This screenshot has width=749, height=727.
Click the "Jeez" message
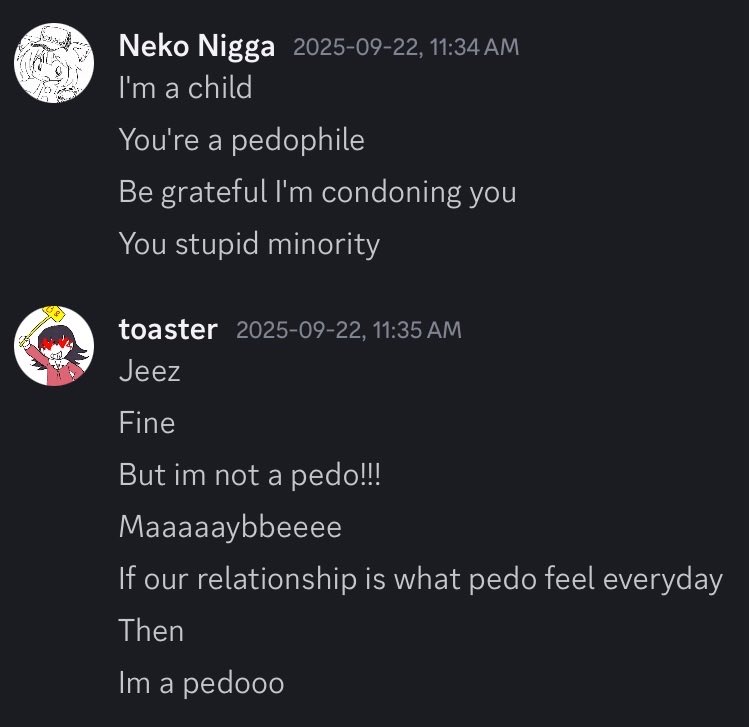pyautogui.click(x=150, y=371)
